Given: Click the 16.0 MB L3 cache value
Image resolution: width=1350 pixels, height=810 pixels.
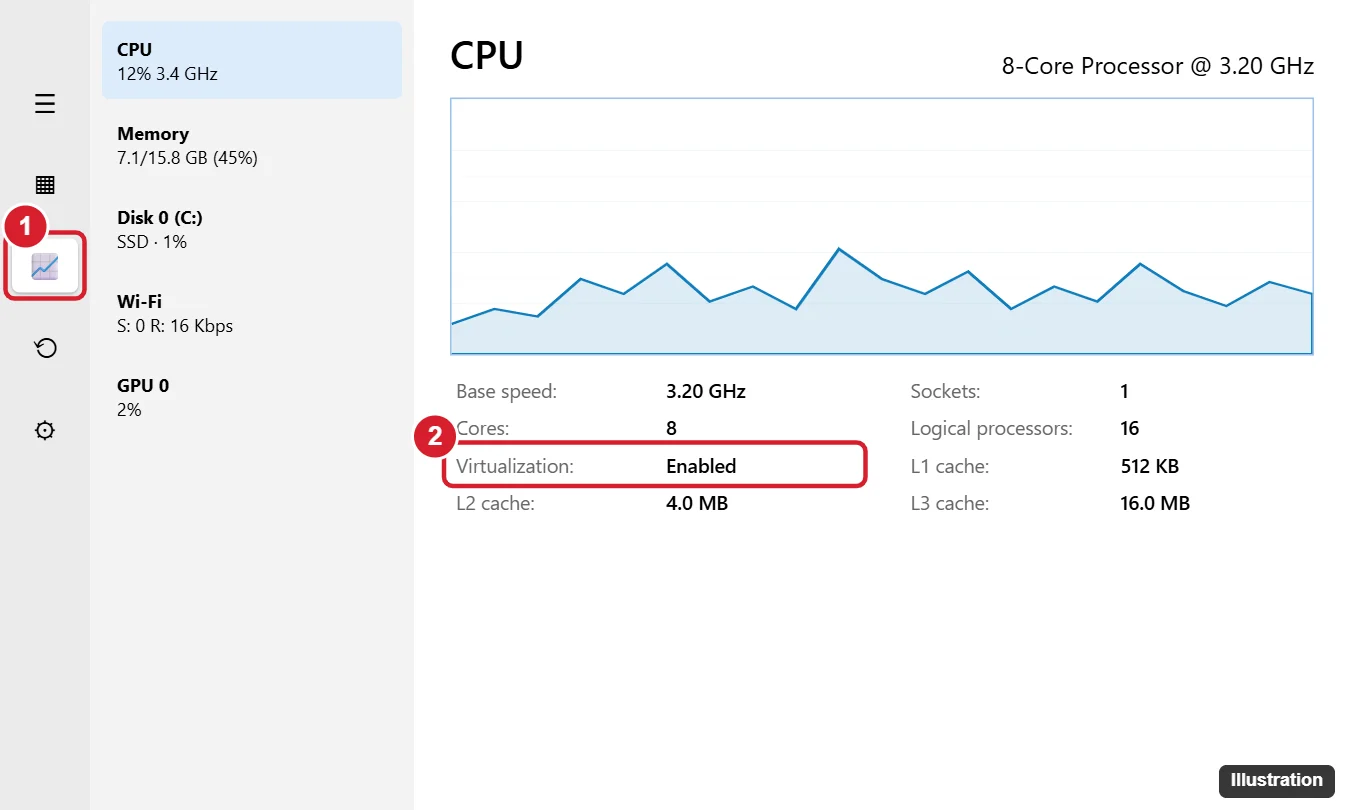Looking at the screenshot, I should tap(1155, 503).
